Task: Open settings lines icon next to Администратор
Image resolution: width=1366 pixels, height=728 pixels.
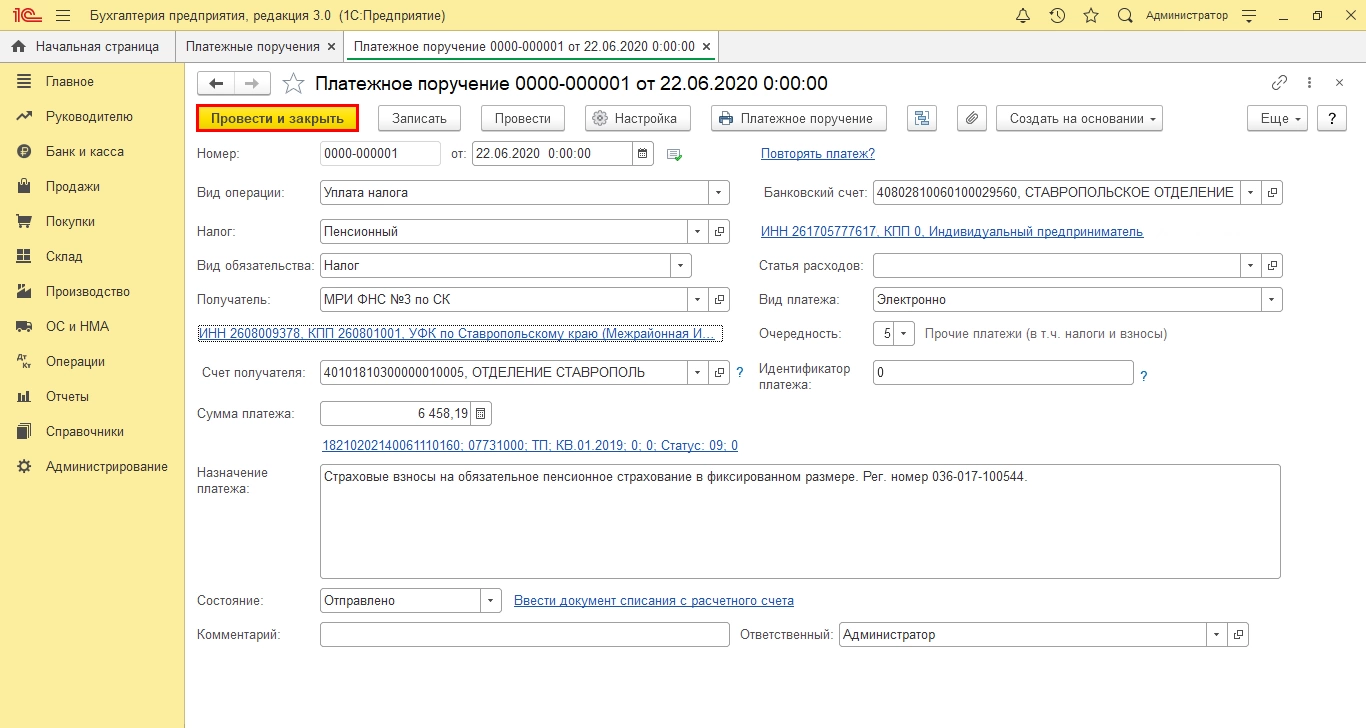Action: [x=1248, y=16]
